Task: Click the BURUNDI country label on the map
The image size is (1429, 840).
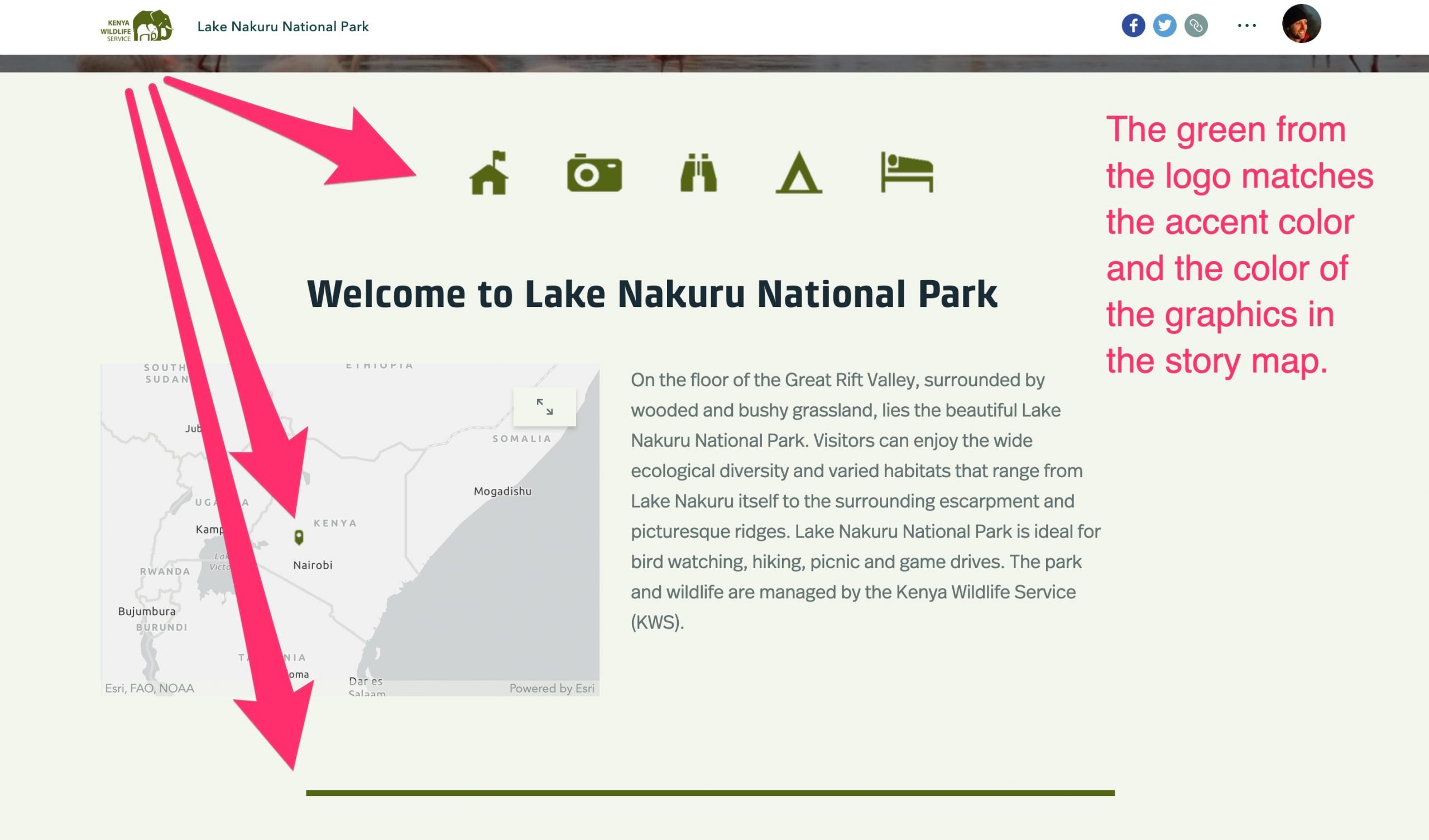Action: tap(162, 627)
